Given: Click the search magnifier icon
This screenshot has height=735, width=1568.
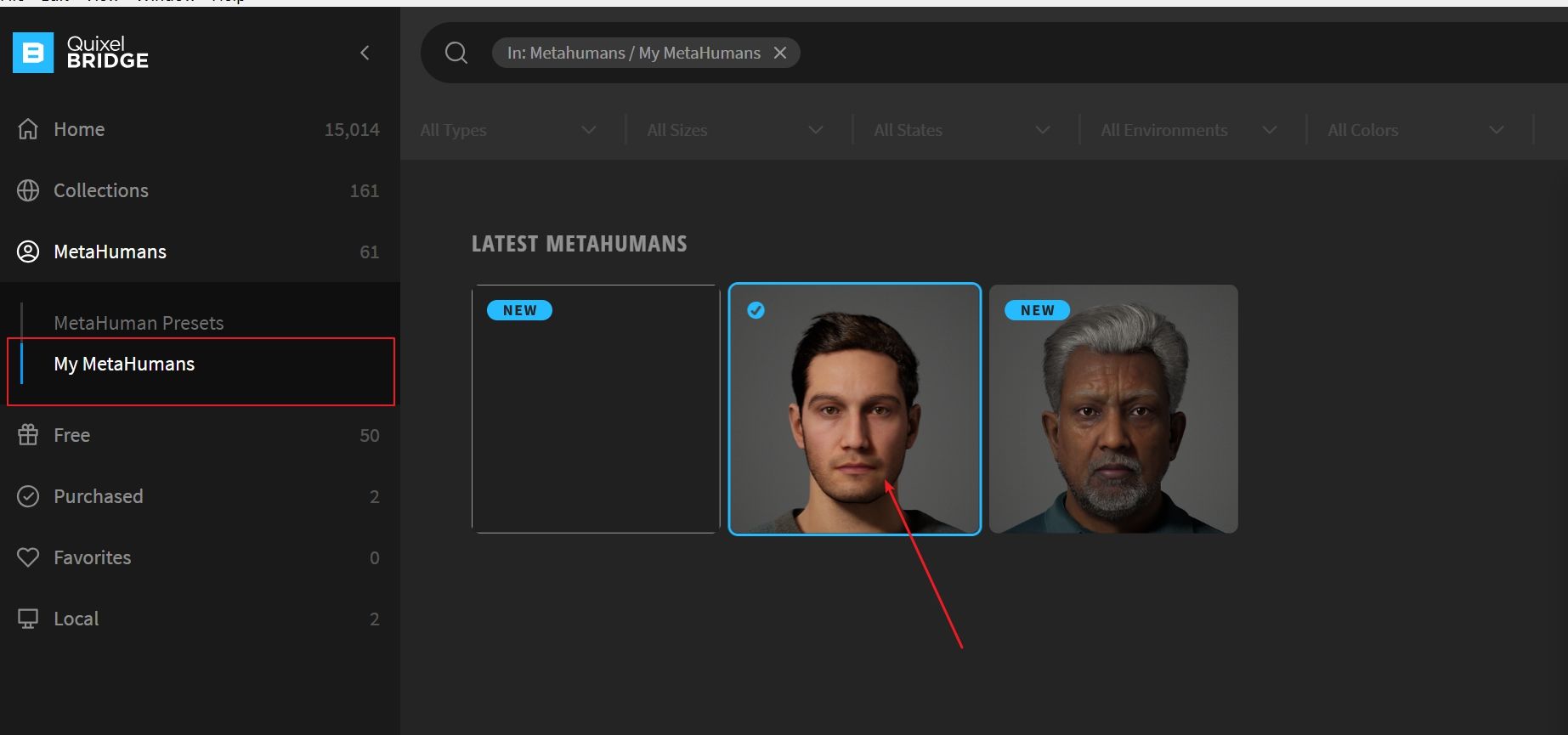Looking at the screenshot, I should click(456, 53).
